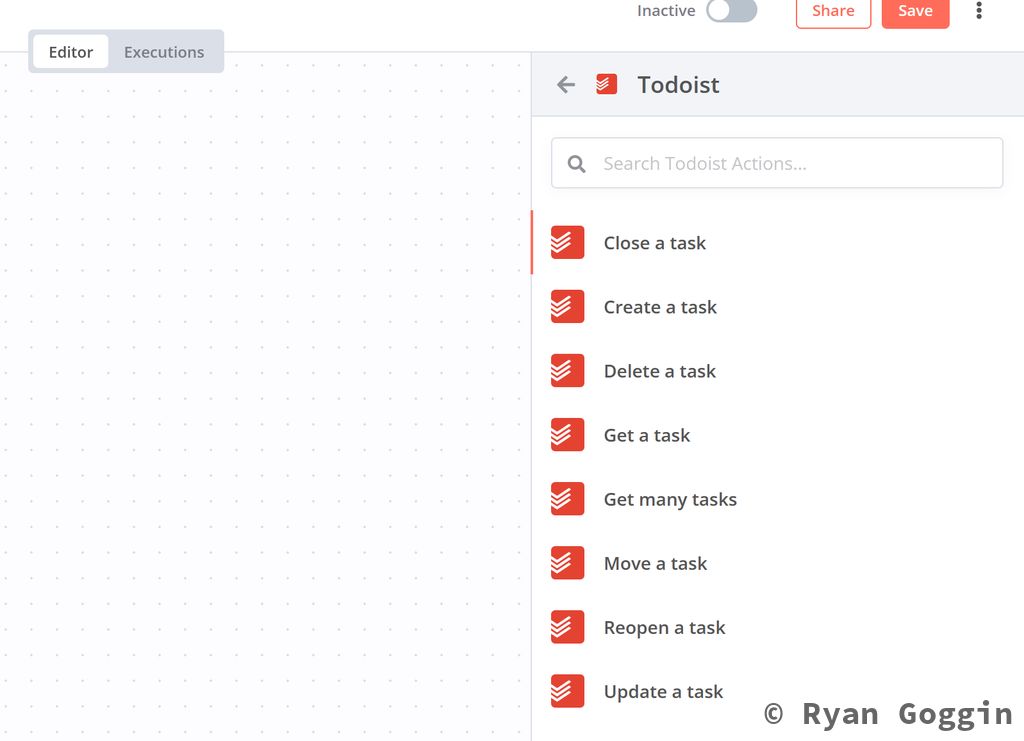The height and width of the screenshot is (741, 1024).
Task: Toggle the Inactive workflow switch
Action: click(731, 11)
